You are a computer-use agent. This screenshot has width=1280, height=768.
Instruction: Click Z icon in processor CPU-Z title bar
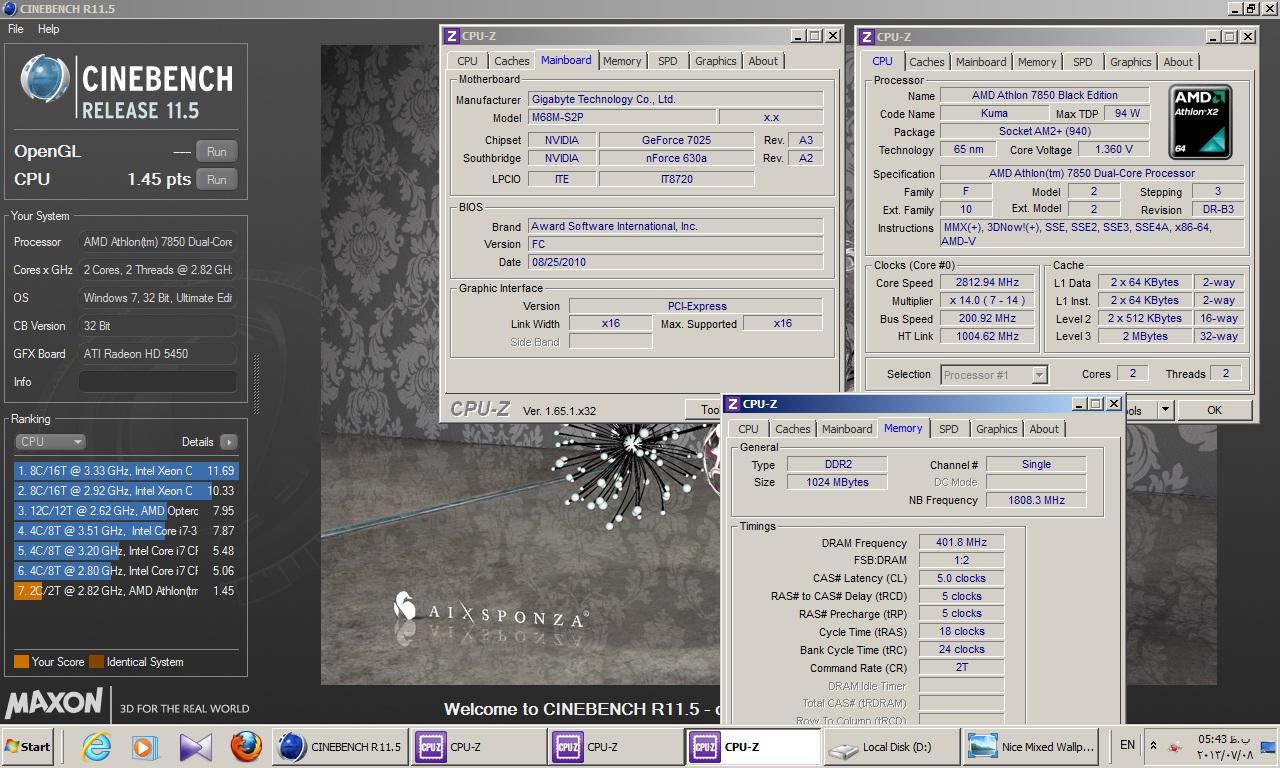(x=866, y=37)
